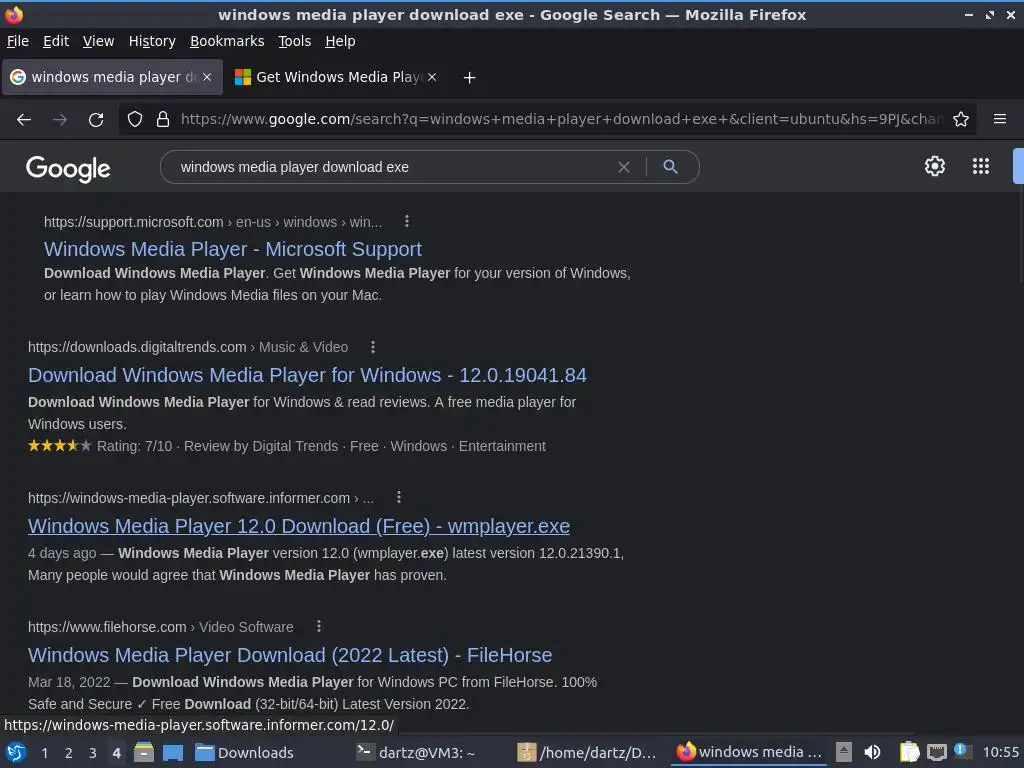Switch to workspace 4
The width and height of the screenshot is (1024, 768).
116,753
